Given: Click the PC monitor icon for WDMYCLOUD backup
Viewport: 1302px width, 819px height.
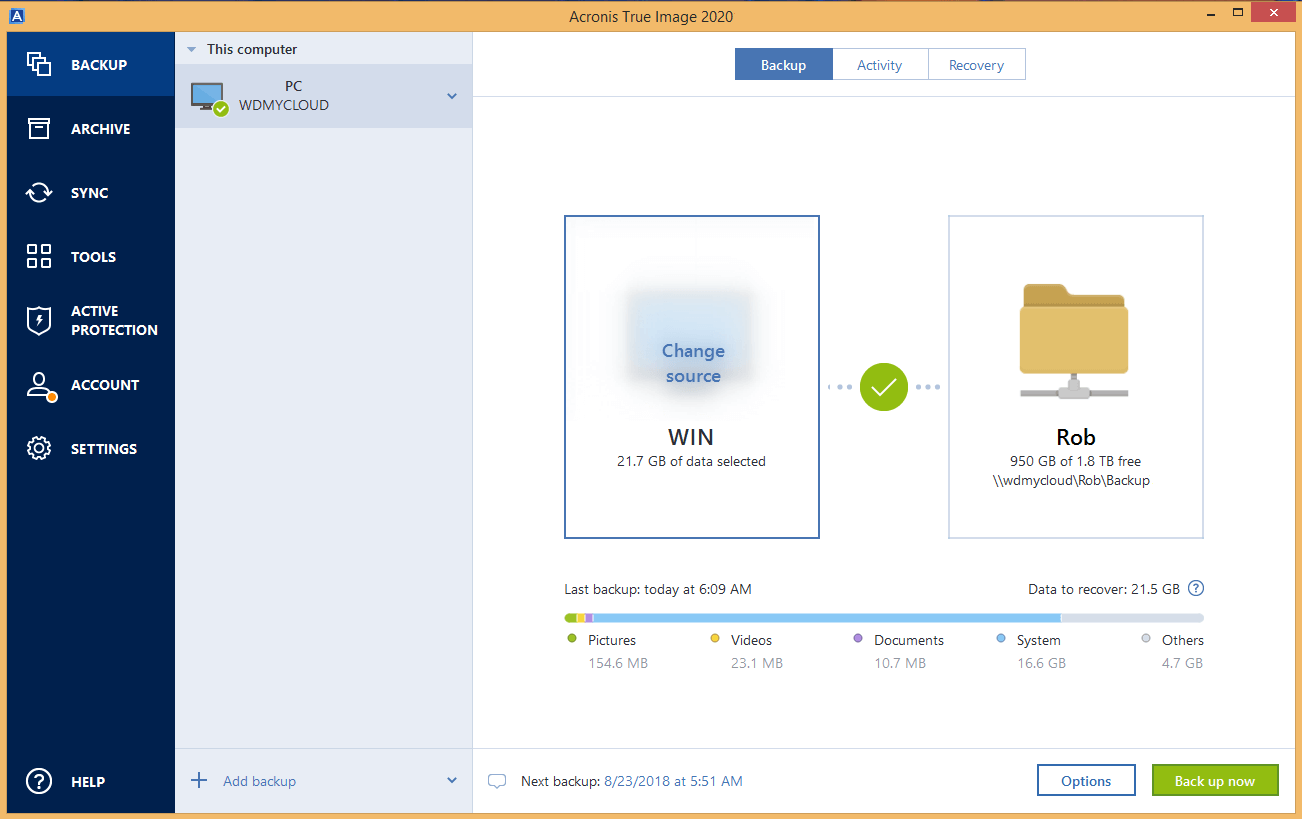Looking at the screenshot, I should coord(209,97).
